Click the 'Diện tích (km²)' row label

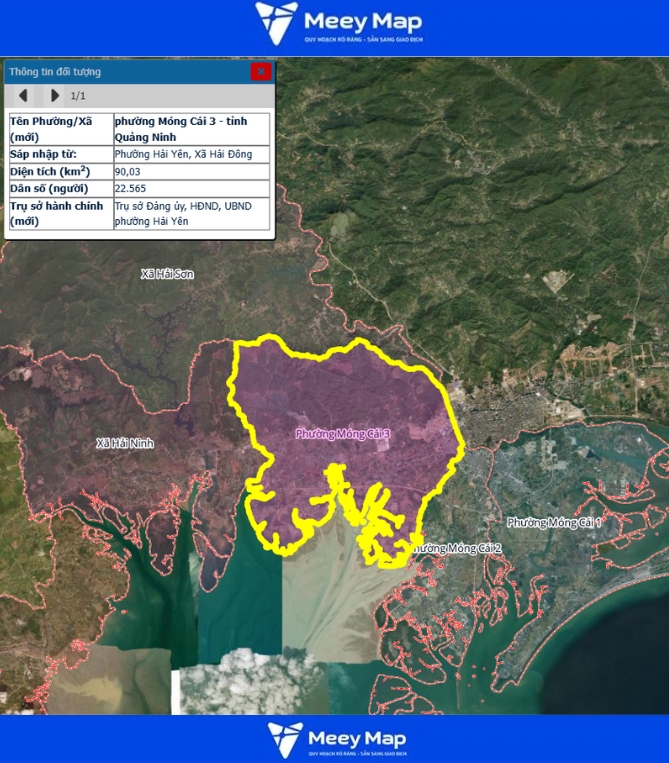49,171
